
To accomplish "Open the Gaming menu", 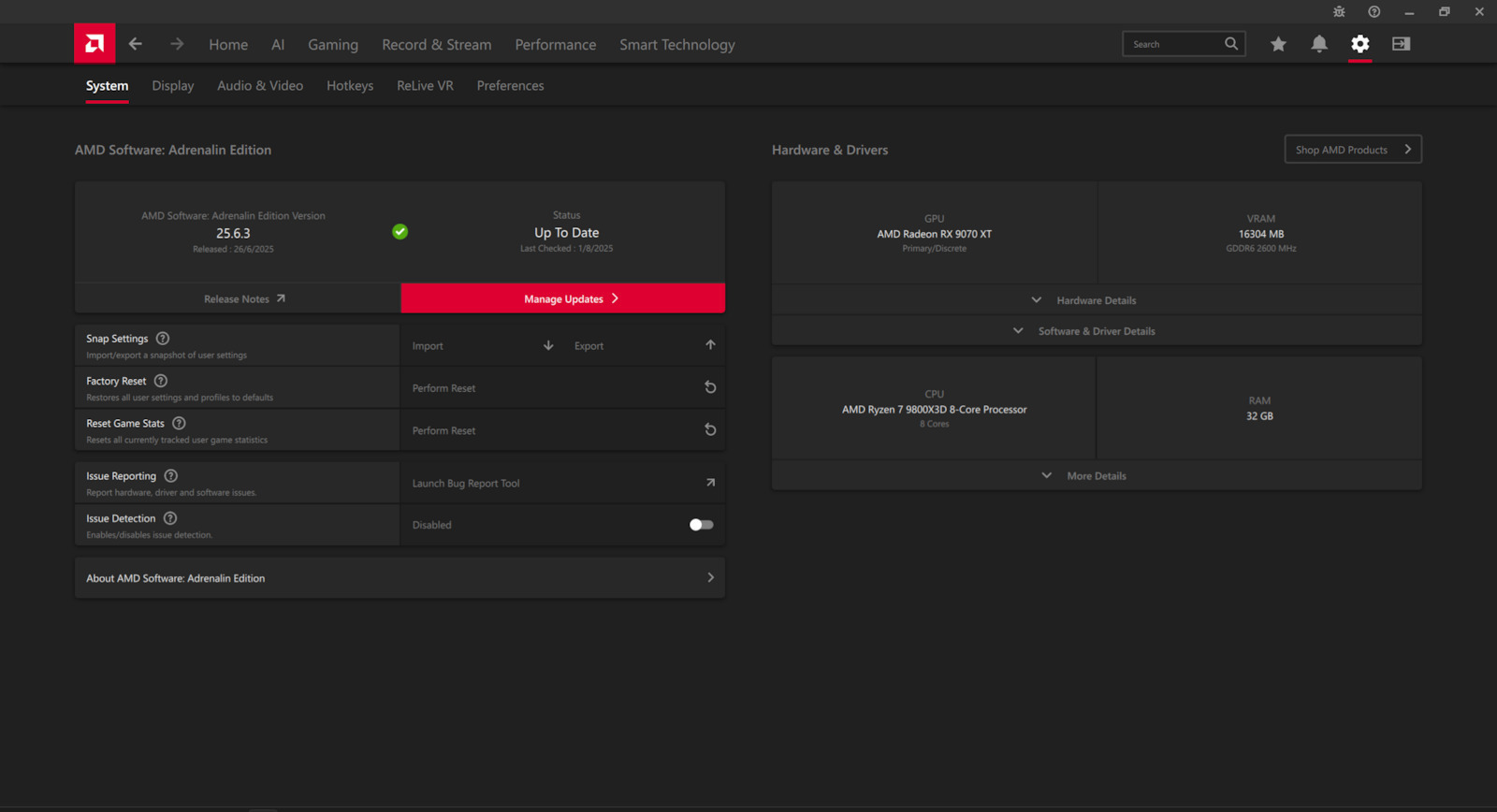I will 333,45.
